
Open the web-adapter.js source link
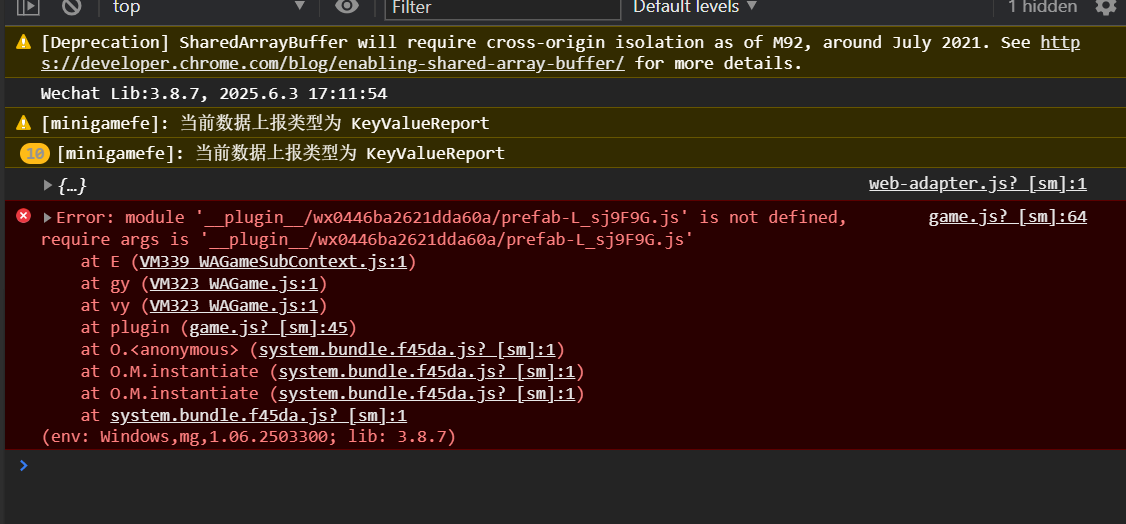(977, 184)
